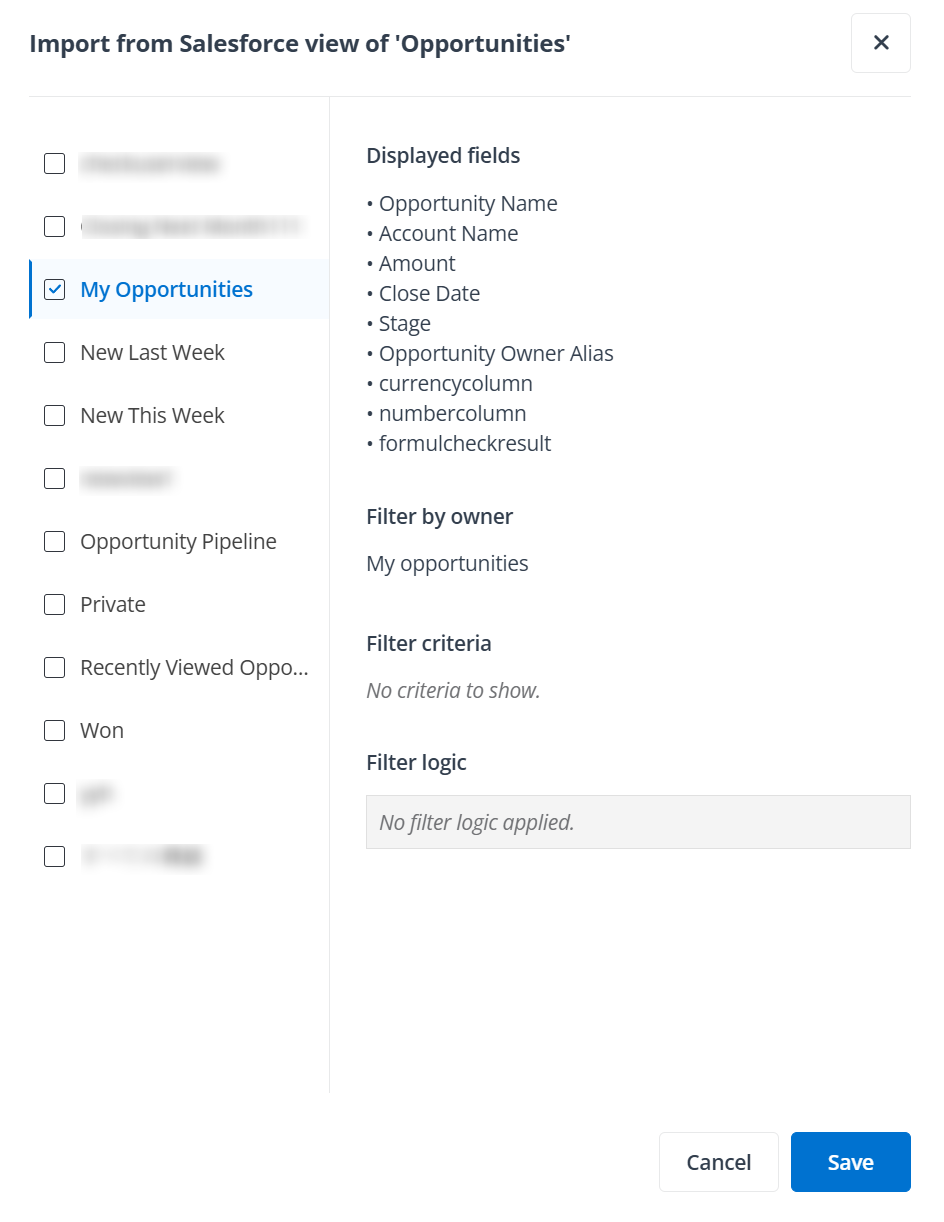Screen dimensions: 944x1222
Task: Check the Opportunity Pipeline checkbox
Action: click(54, 541)
